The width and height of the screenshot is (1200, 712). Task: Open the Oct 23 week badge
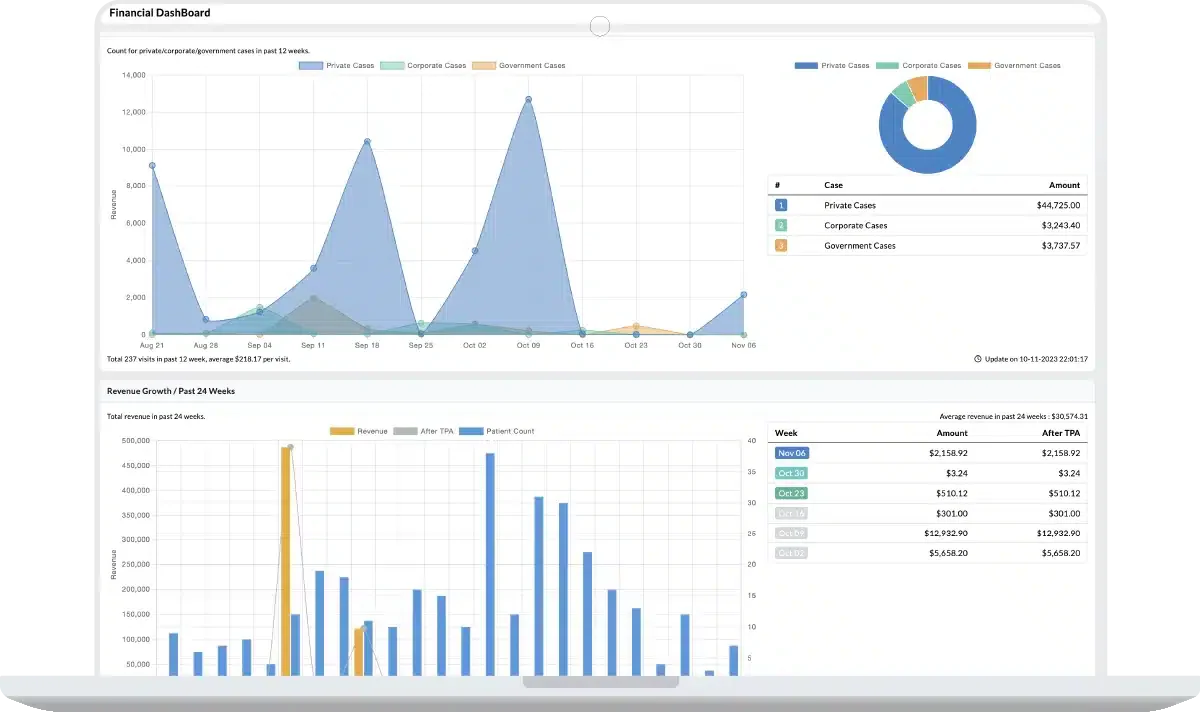(x=791, y=493)
